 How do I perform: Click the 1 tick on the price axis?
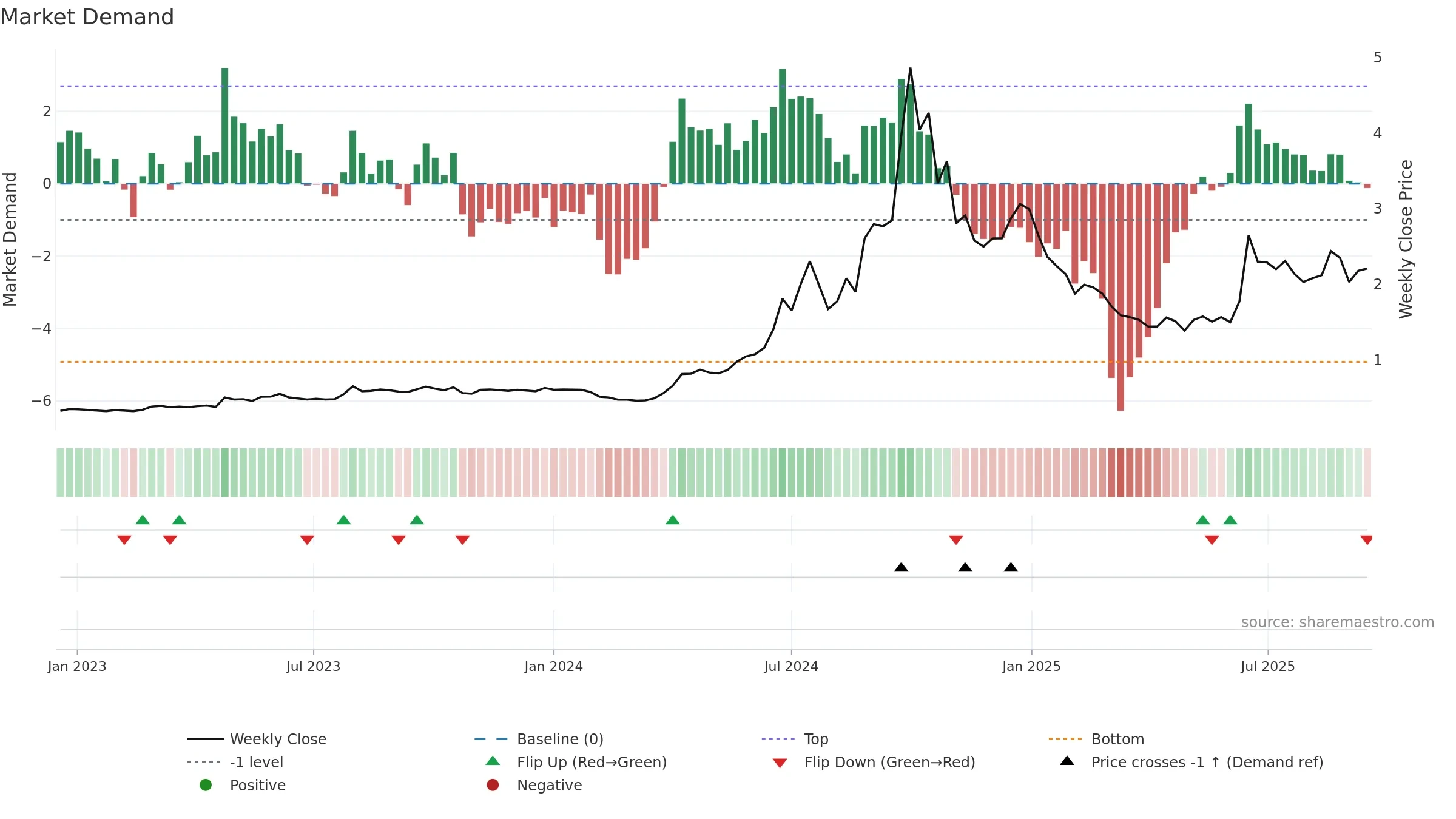(x=1378, y=360)
